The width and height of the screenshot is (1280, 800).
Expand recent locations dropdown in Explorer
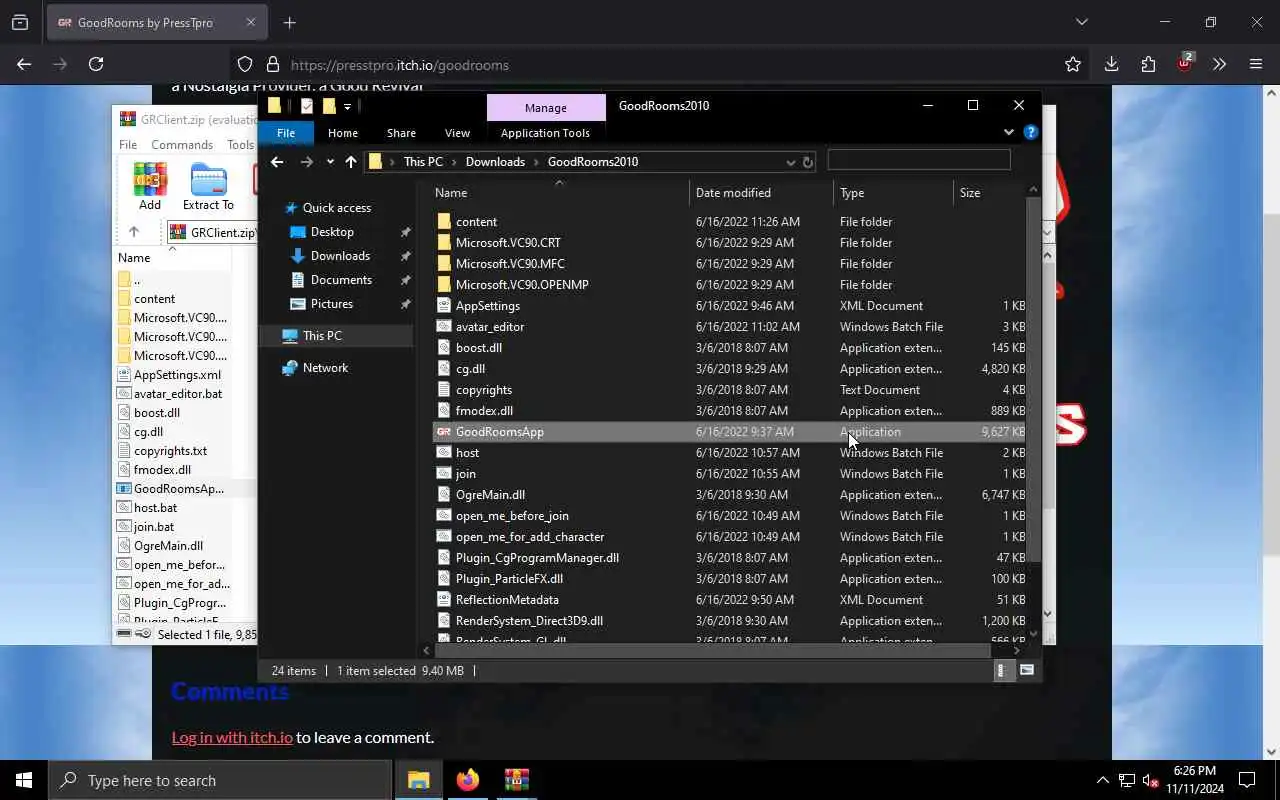[x=330, y=162]
